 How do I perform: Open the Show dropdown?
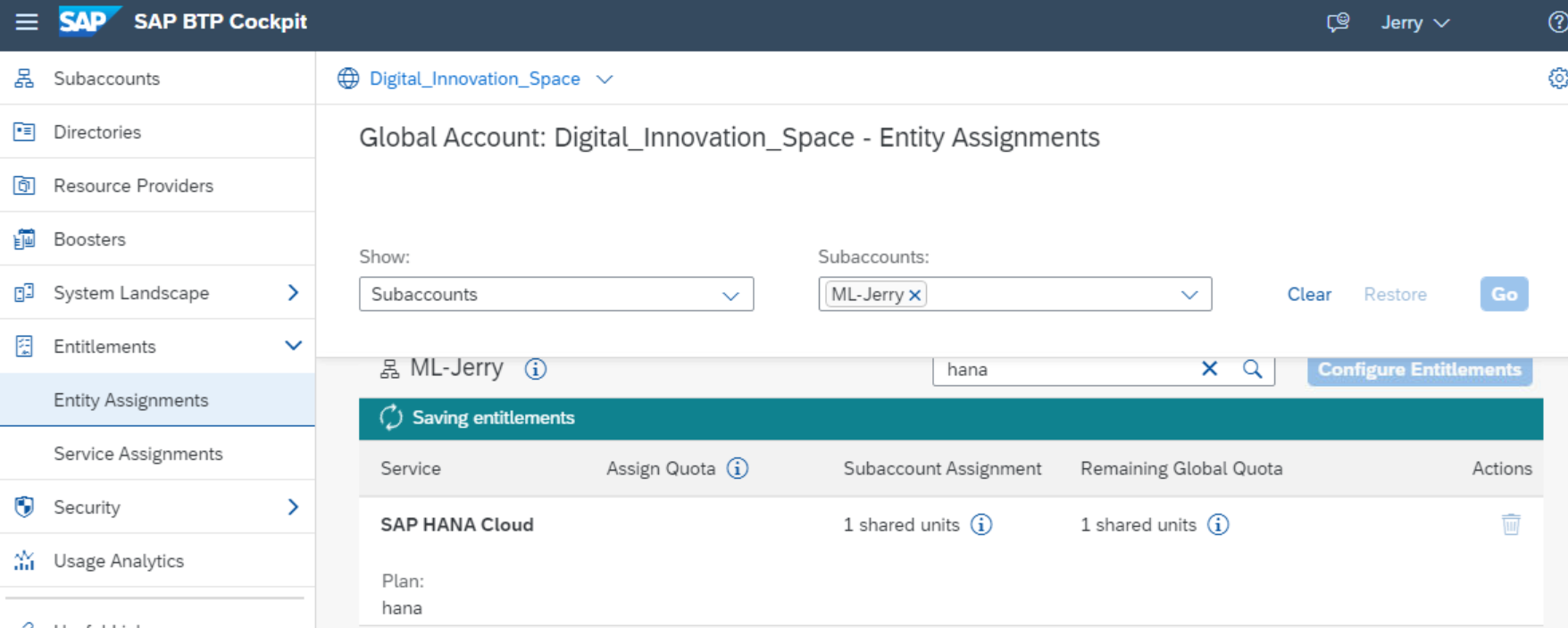point(730,295)
